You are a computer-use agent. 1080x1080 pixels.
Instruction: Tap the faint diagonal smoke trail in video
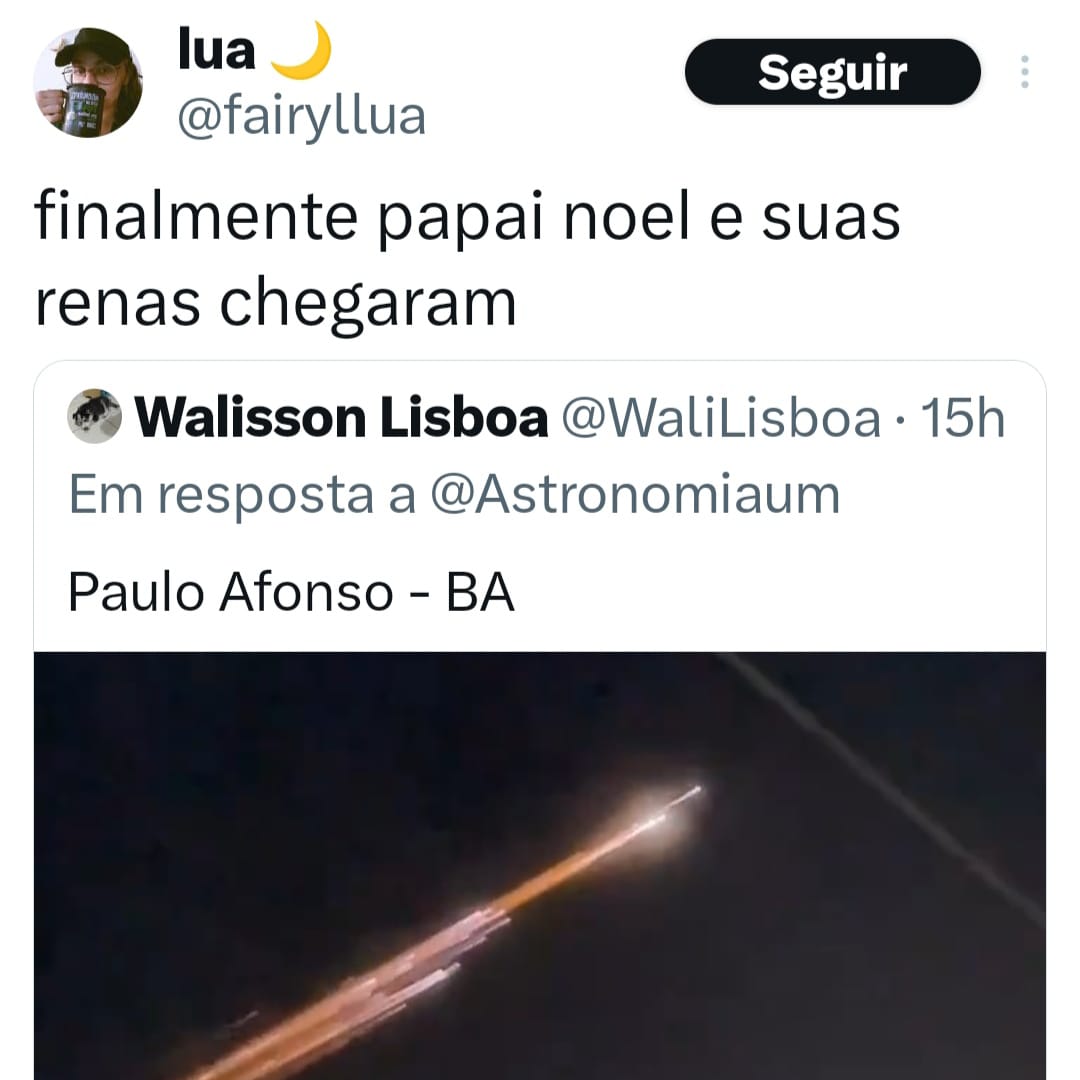pos(882,785)
